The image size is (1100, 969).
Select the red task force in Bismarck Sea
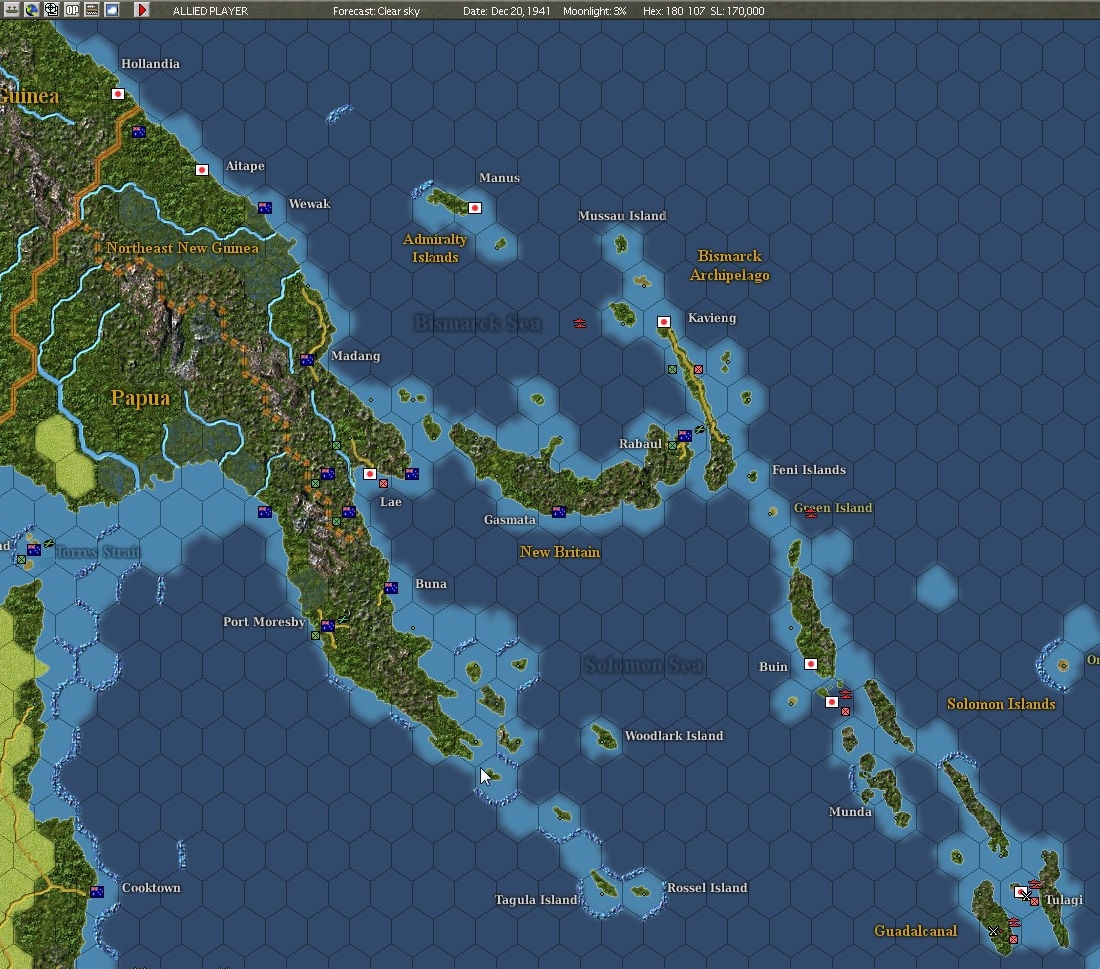point(579,323)
